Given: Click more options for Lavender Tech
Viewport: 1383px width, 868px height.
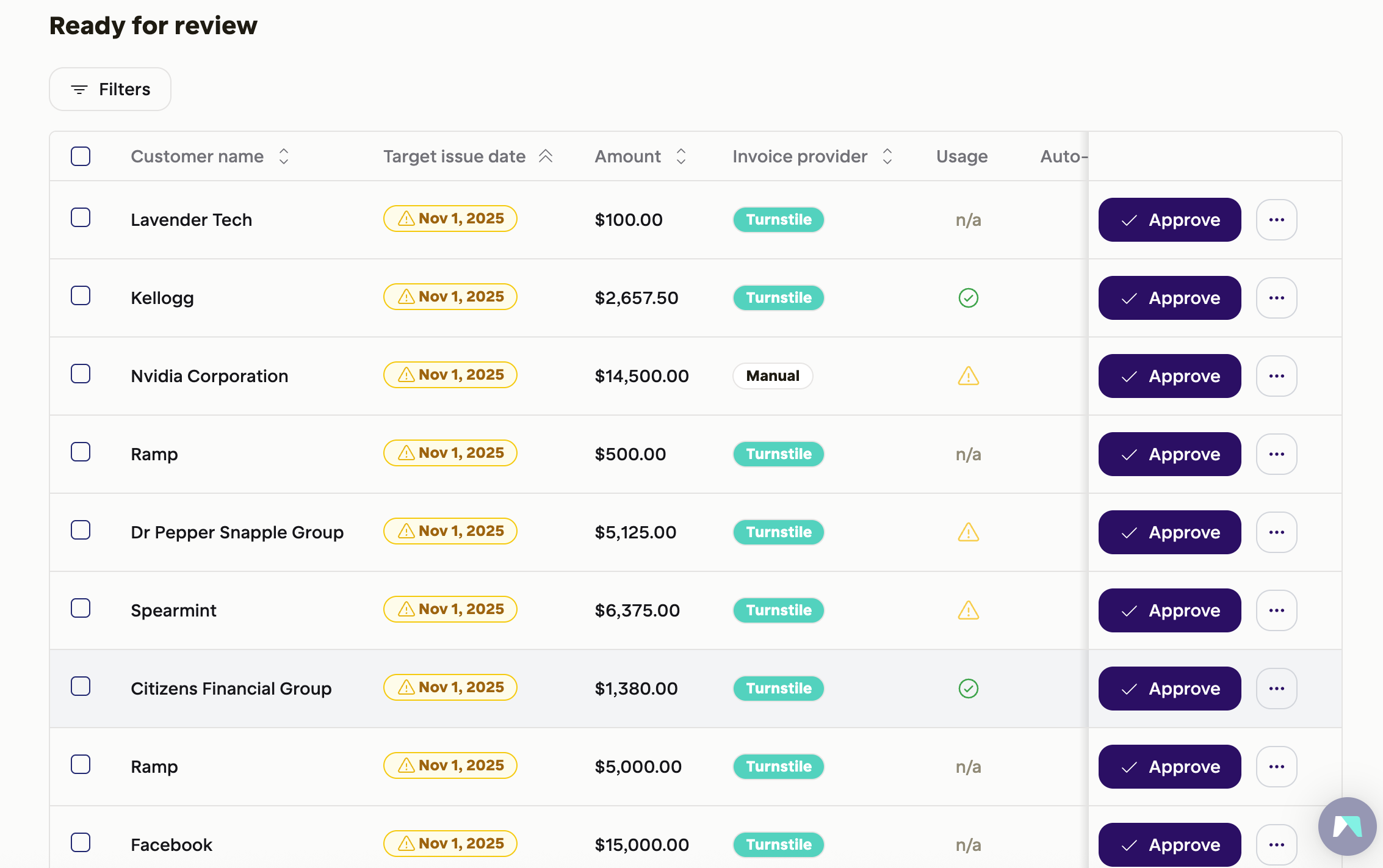Looking at the screenshot, I should click(x=1276, y=220).
